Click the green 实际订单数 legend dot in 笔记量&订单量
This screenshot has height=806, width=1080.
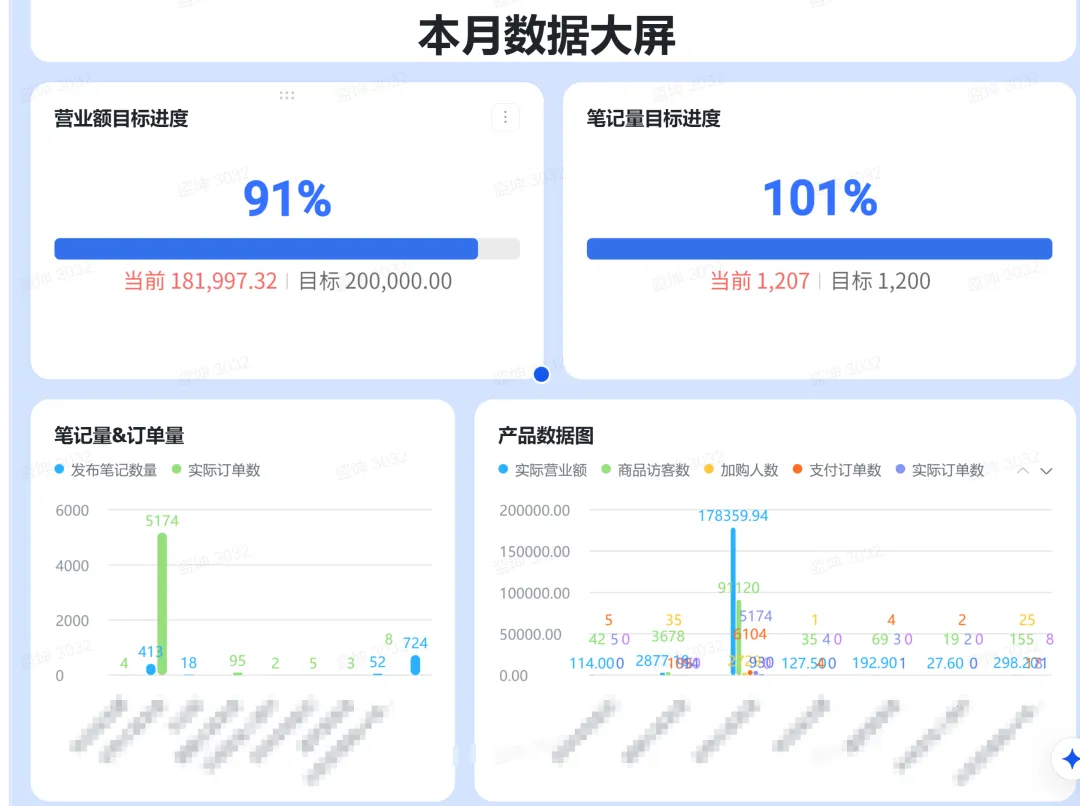click(177, 470)
